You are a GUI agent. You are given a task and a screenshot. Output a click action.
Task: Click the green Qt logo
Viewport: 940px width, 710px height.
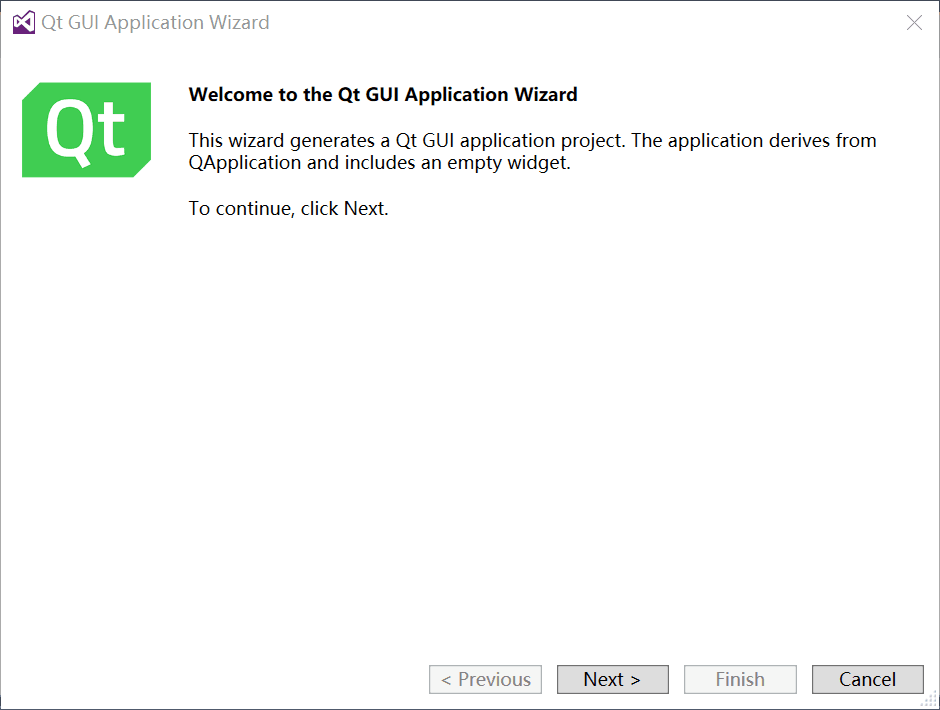click(x=86, y=130)
